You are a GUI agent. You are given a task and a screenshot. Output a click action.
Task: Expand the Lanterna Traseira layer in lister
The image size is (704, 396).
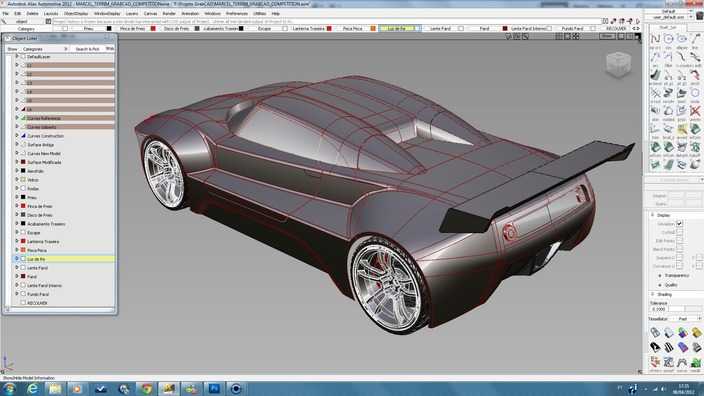(17, 241)
